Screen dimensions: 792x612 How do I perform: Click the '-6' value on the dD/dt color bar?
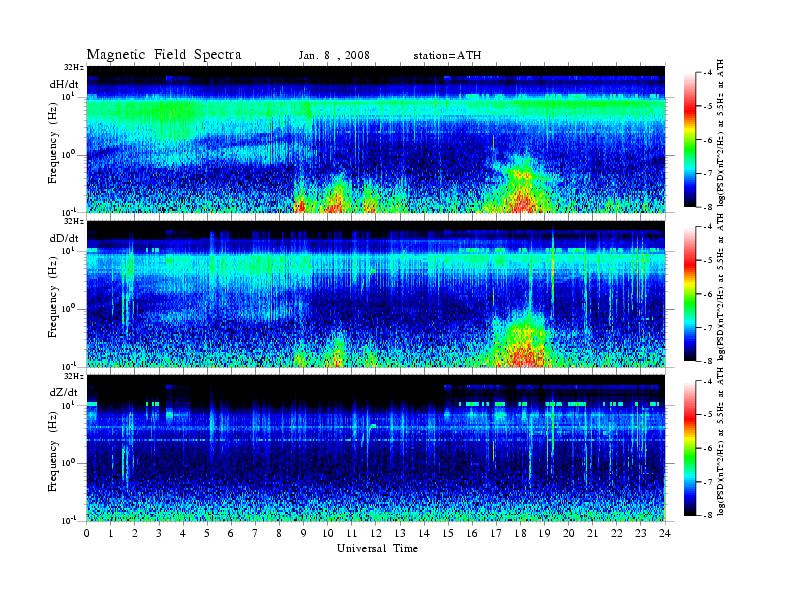tap(708, 294)
